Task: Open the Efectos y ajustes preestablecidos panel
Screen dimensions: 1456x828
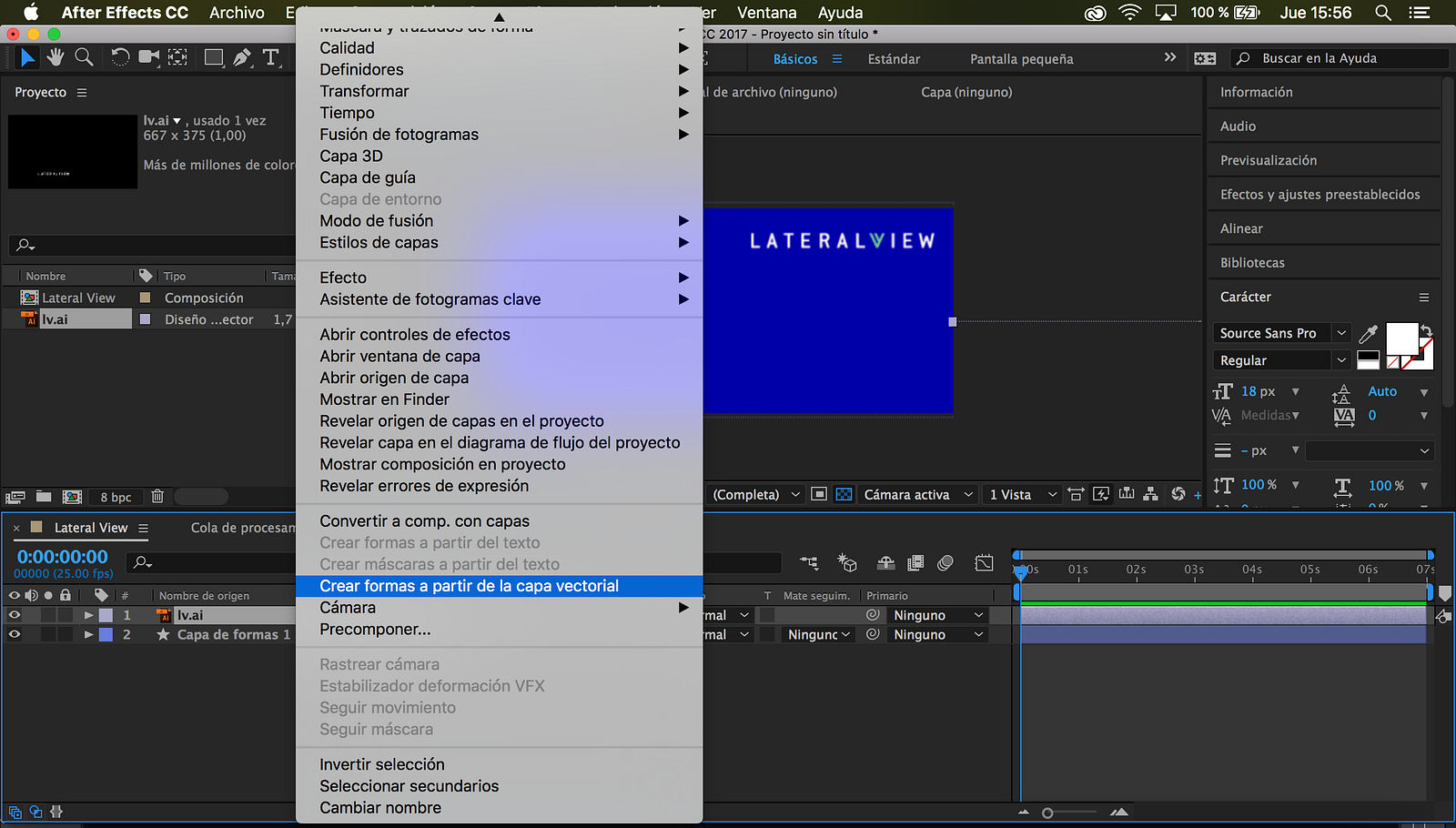Action: pyautogui.click(x=1319, y=195)
